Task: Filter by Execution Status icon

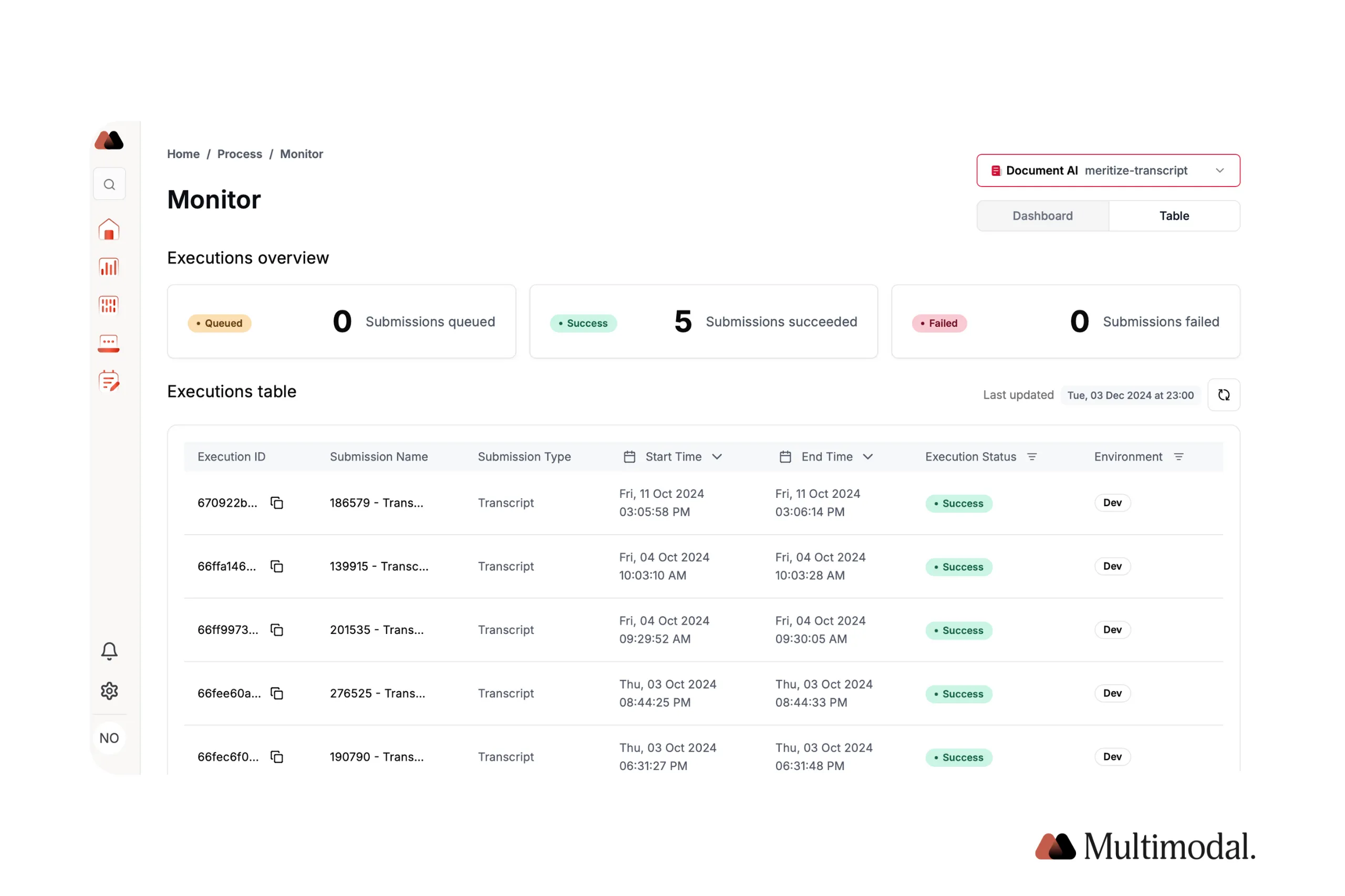Action: tap(1032, 456)
